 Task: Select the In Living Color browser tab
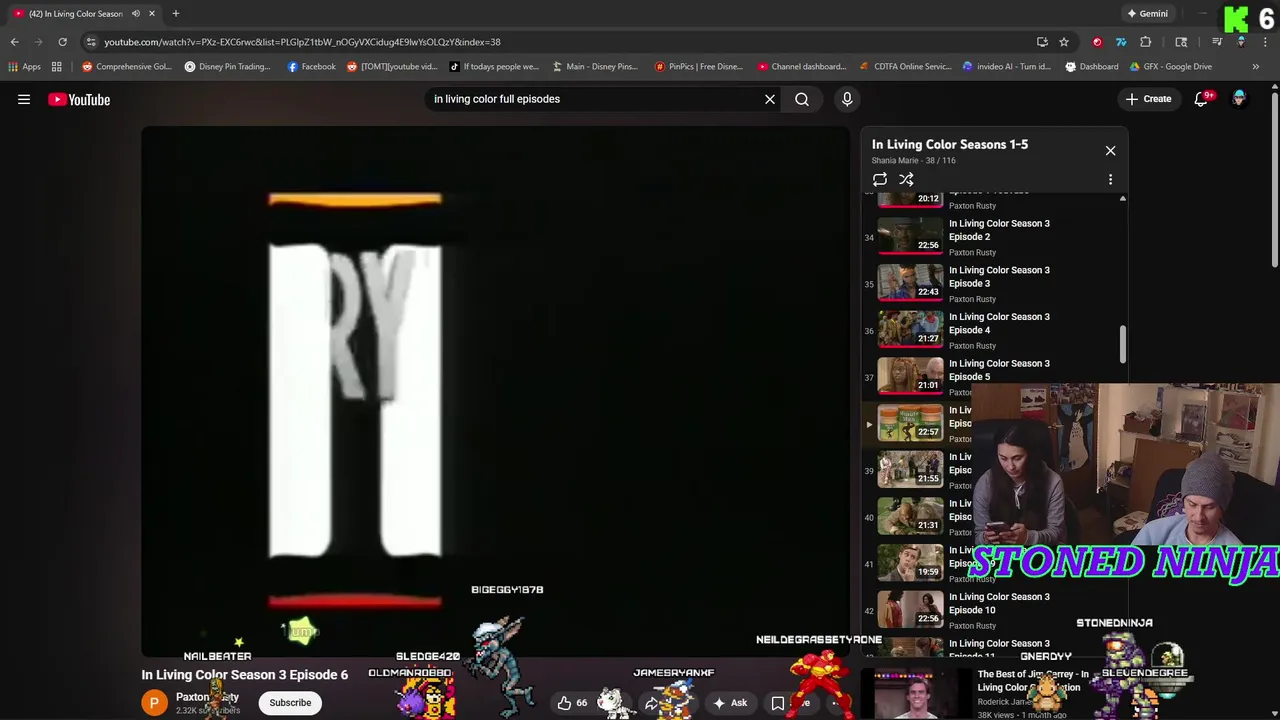(75, 14)
